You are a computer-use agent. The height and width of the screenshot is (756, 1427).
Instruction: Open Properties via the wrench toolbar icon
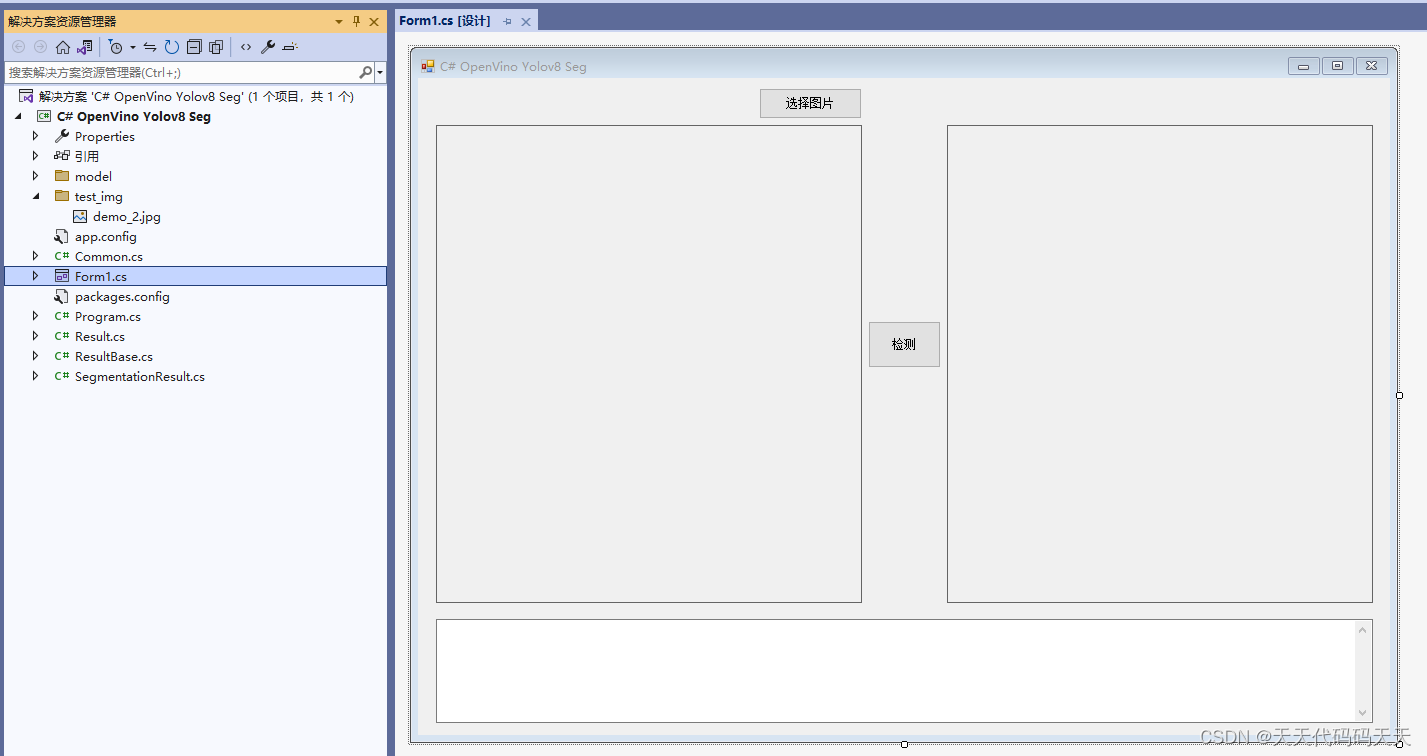pyautogui.click(x=268, y=47)
